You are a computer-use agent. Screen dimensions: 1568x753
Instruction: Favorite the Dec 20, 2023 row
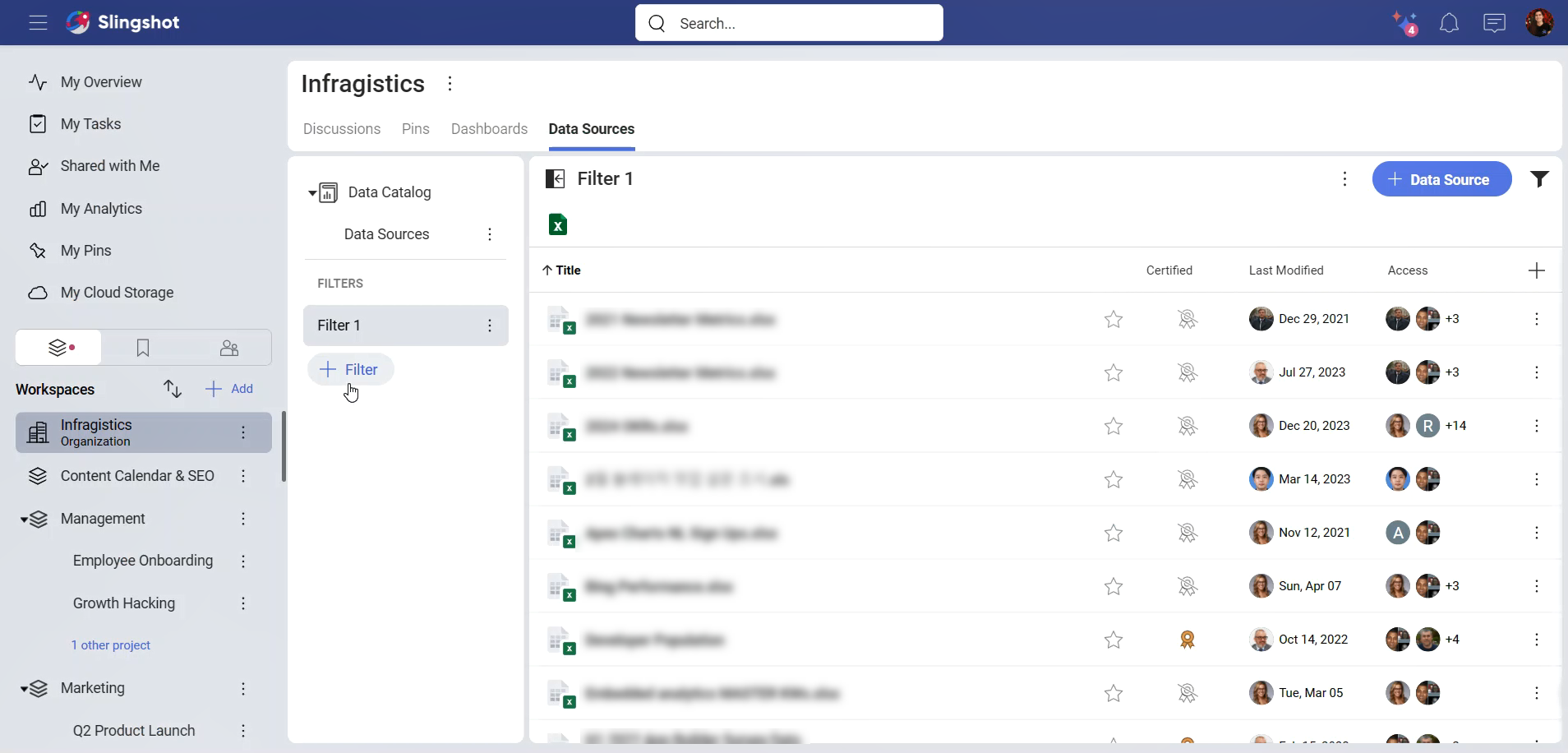1114,426
